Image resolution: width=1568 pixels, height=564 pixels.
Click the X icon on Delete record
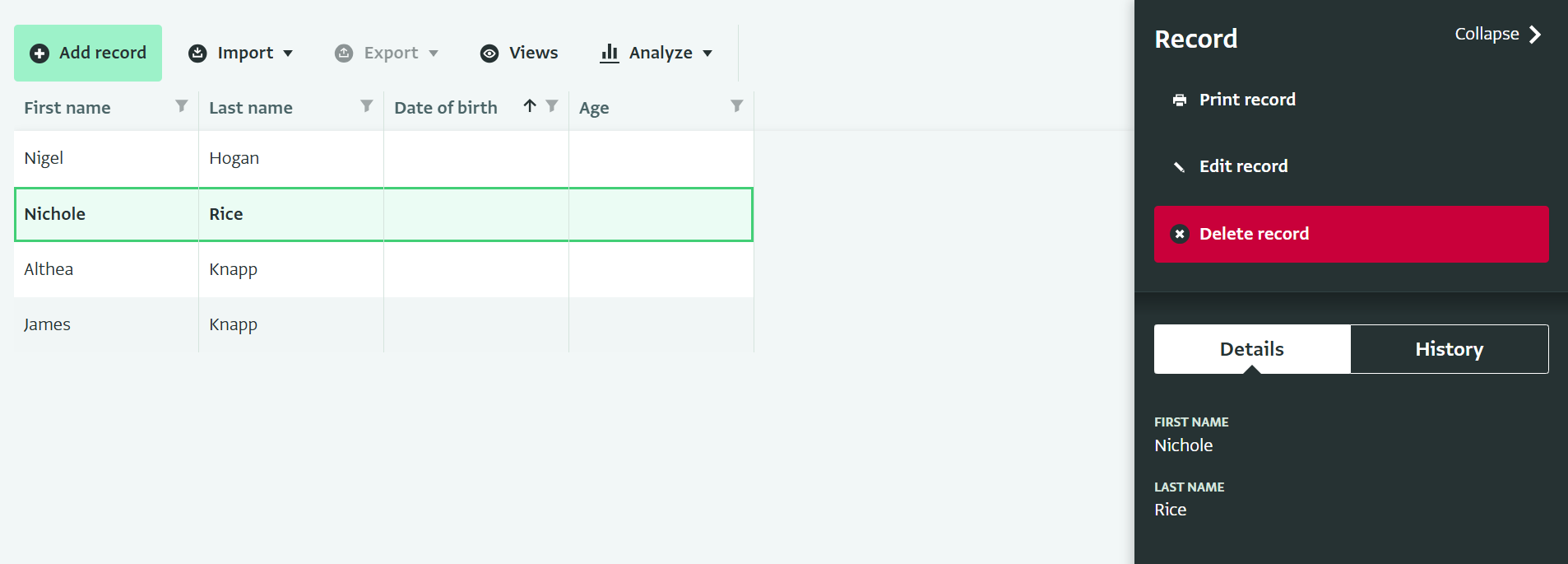tap(1180, 234)
